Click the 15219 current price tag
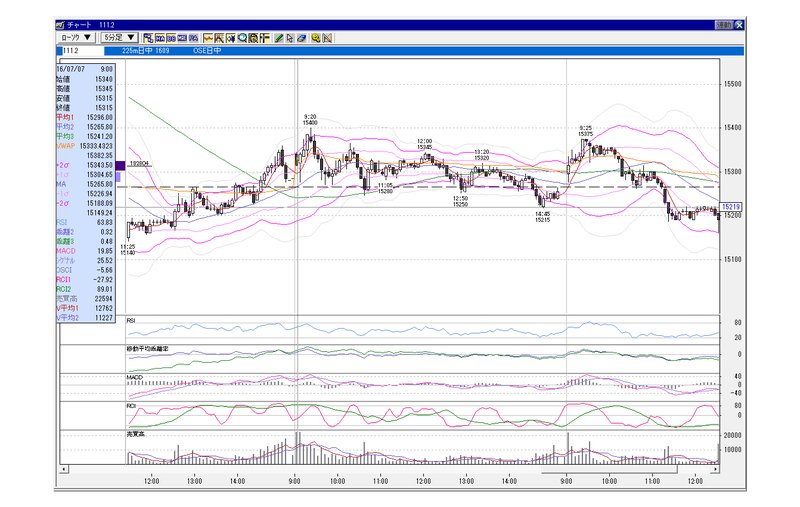The width and height of the screenshot is (800, 507). [x=731, y=207]
